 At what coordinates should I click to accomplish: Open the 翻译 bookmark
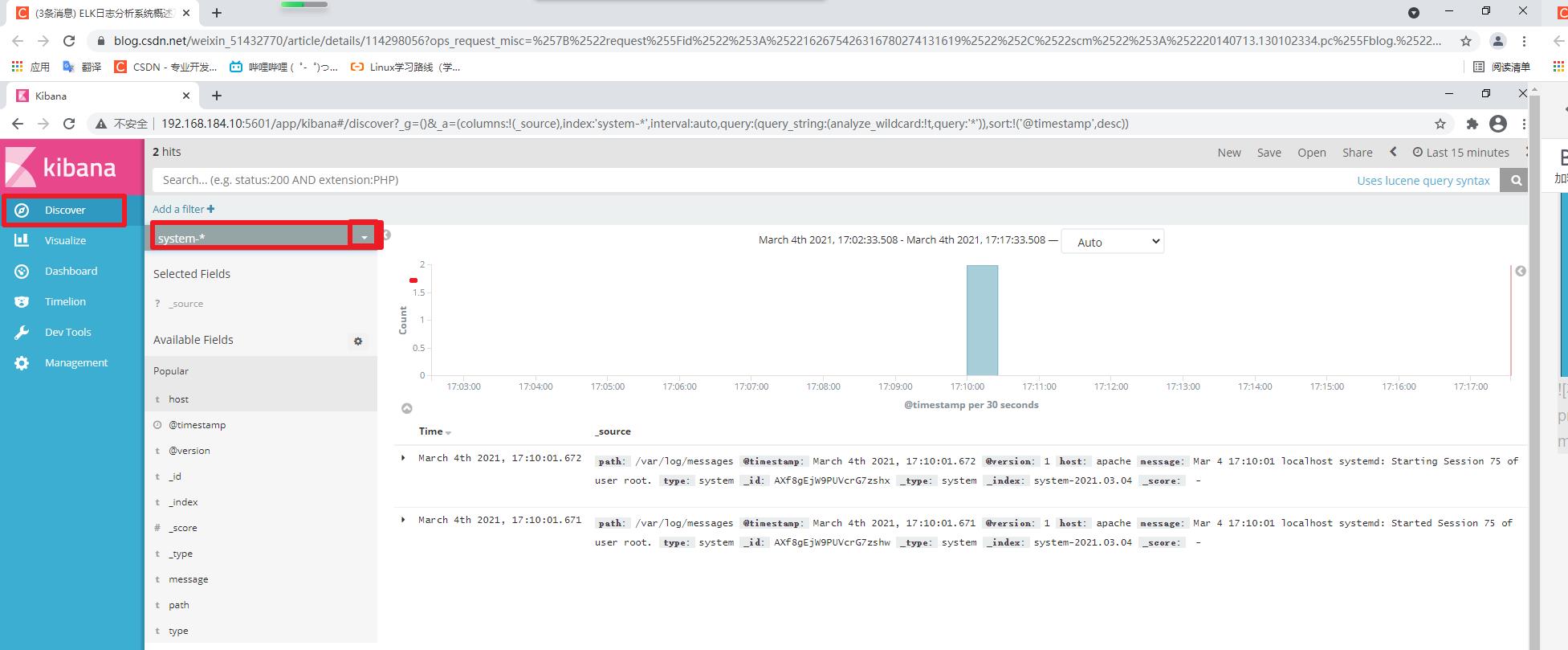point(83,67)
